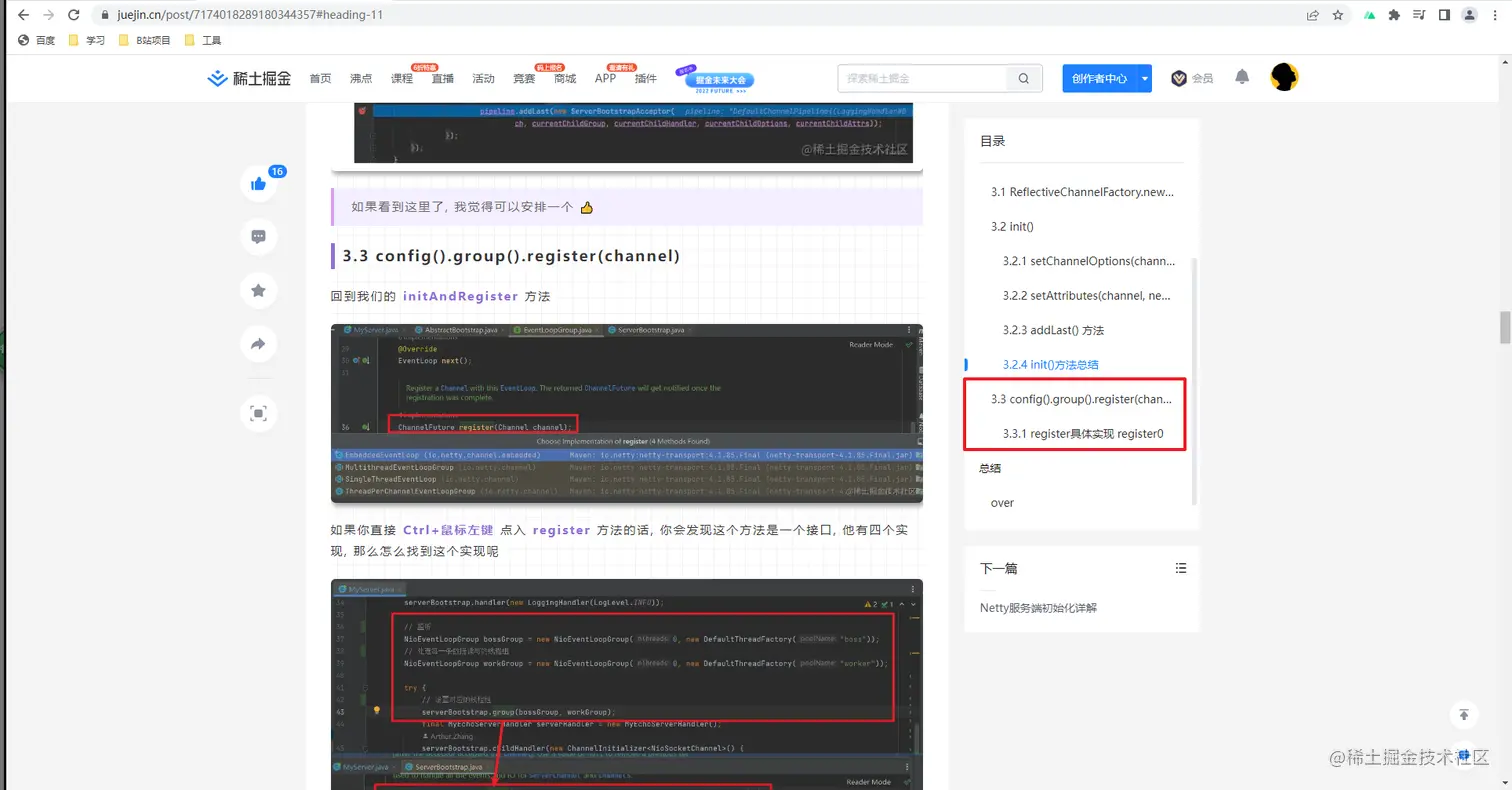The width and height of the screenshot is (1512, 790).
Task: Open 商城 nav item
Action: pos(565,78)
